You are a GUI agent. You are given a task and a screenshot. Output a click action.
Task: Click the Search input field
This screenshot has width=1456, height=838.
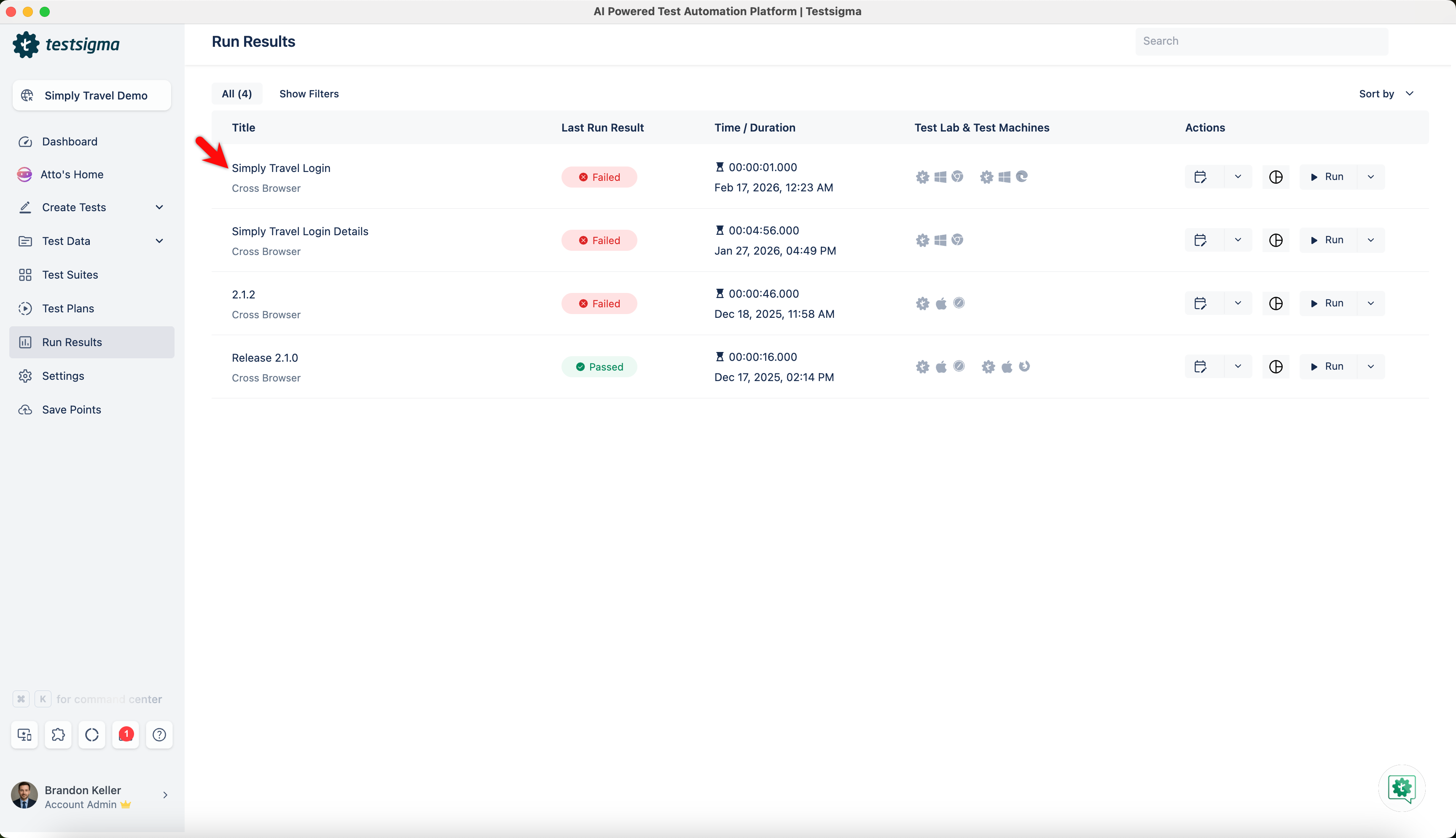coord(1261,41)
